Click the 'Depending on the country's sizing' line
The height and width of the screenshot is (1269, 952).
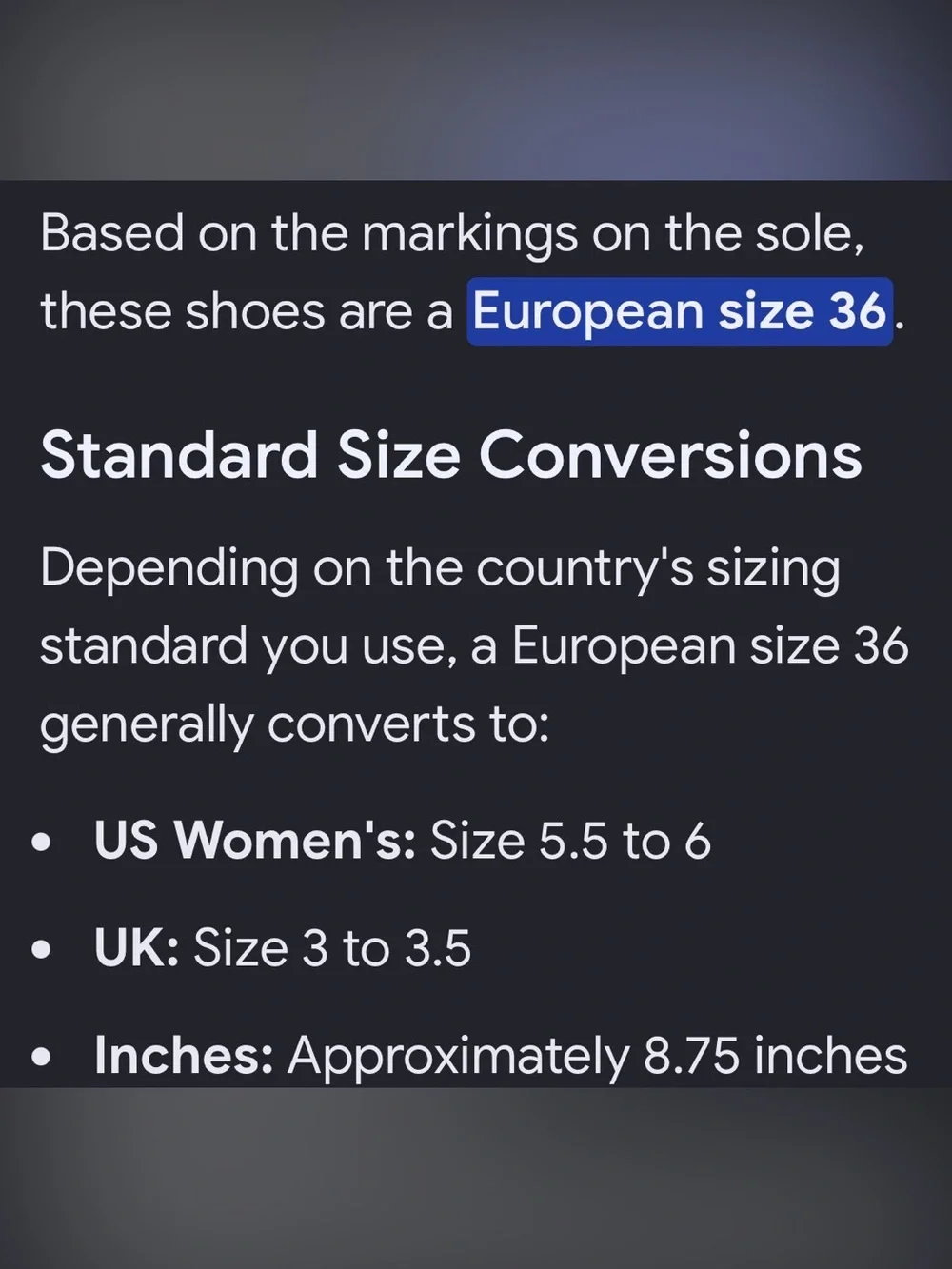[440, 570]
